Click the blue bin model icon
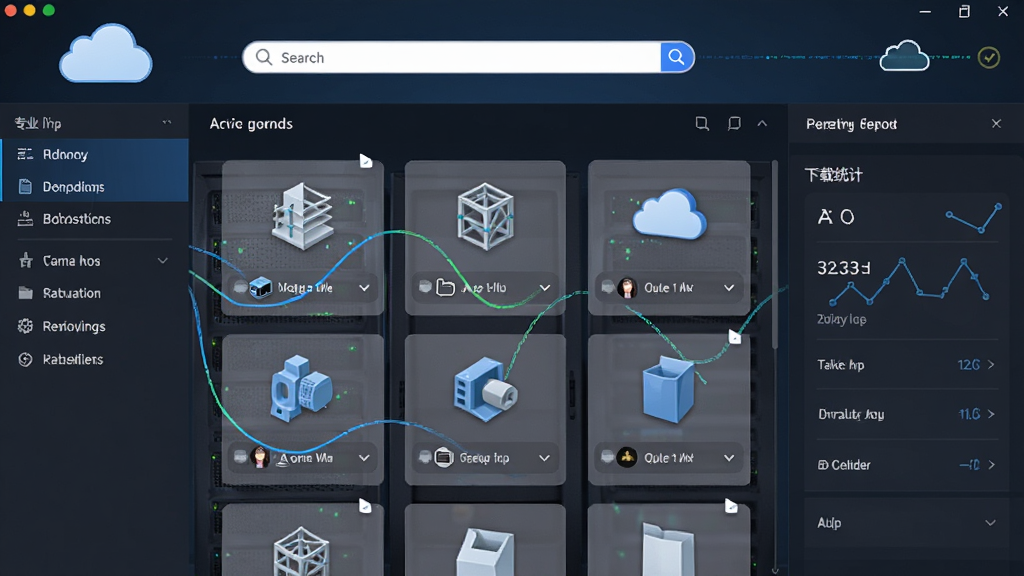The image size is (1024, 576). click(668, 390)
